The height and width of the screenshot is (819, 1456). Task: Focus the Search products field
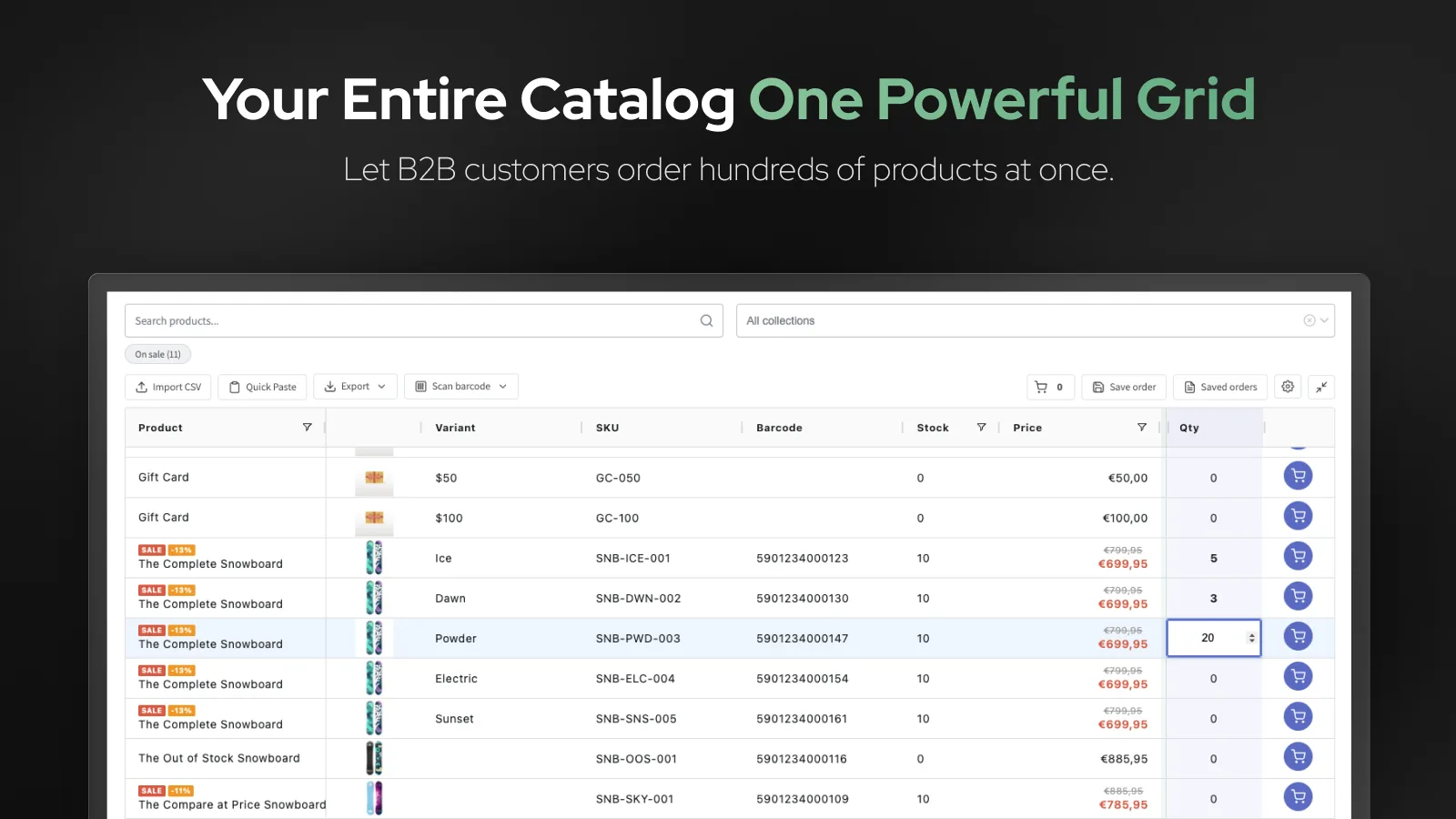pos(424,320)
